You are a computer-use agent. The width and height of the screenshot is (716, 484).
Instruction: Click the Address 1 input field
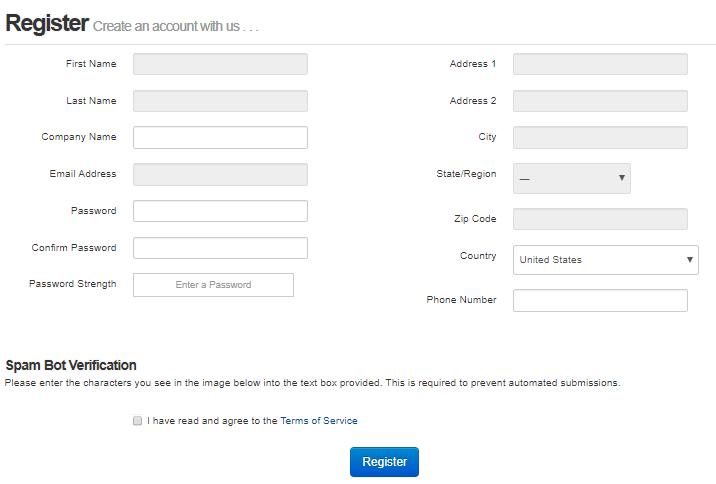(600, 64)
